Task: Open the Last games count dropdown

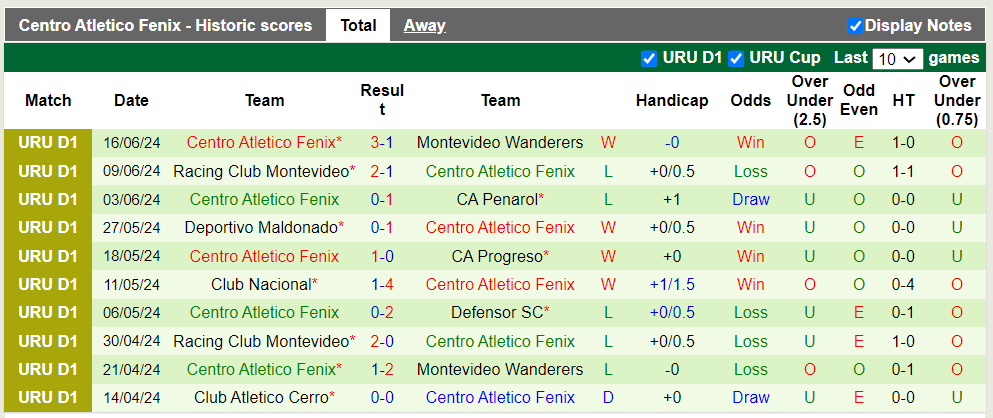Action: tap(896, 59)
